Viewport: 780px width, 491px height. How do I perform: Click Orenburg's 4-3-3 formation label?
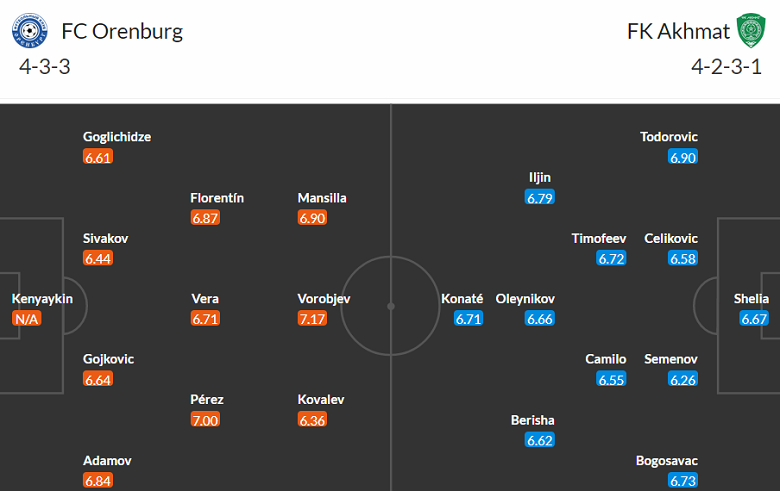(44, 67)
